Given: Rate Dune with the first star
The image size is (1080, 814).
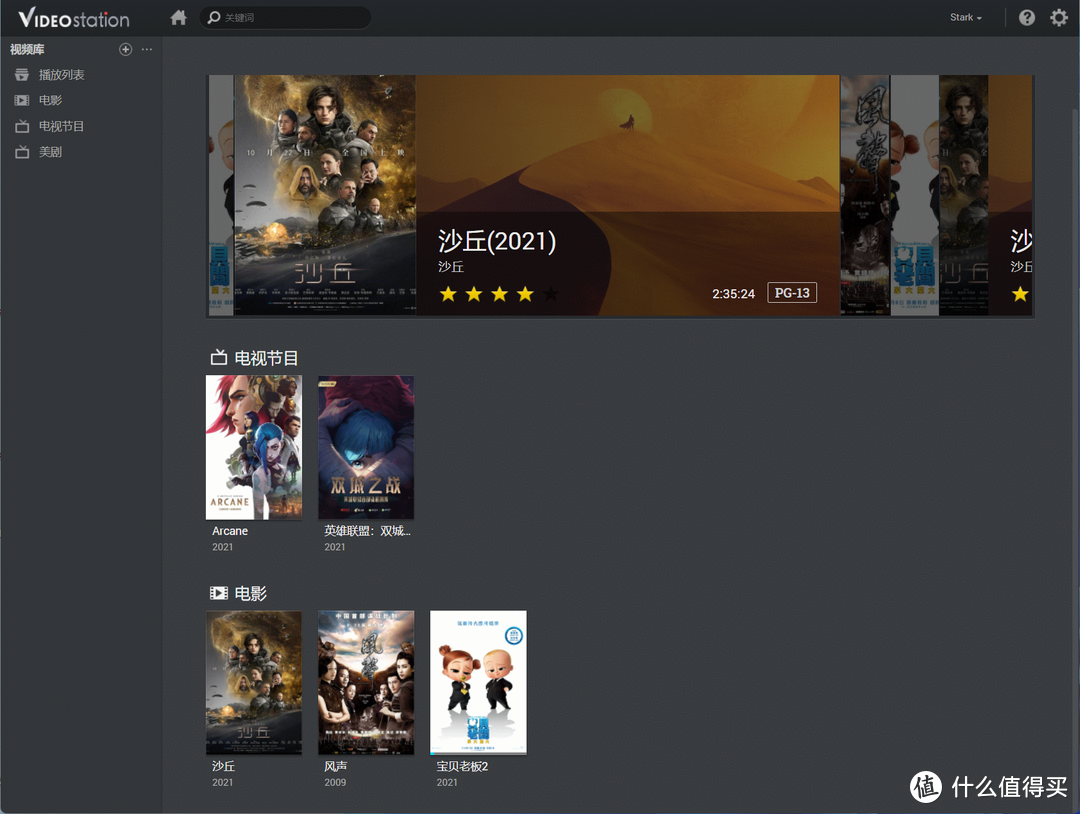Looking at the screenshot, I should click(448, 294).
